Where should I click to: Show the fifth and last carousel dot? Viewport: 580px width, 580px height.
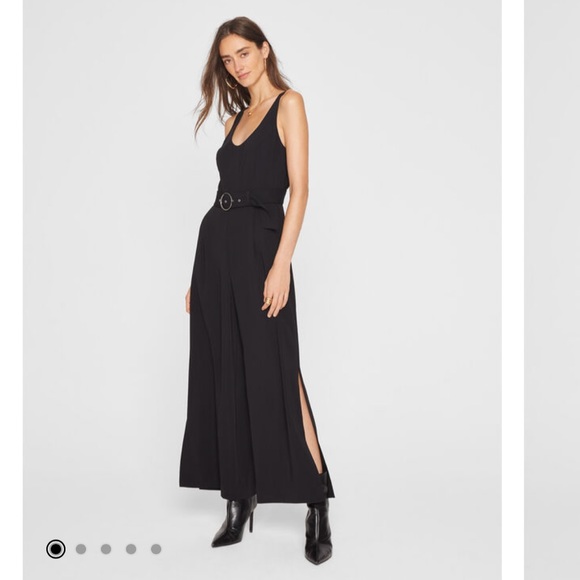click(x=156, y=549)
